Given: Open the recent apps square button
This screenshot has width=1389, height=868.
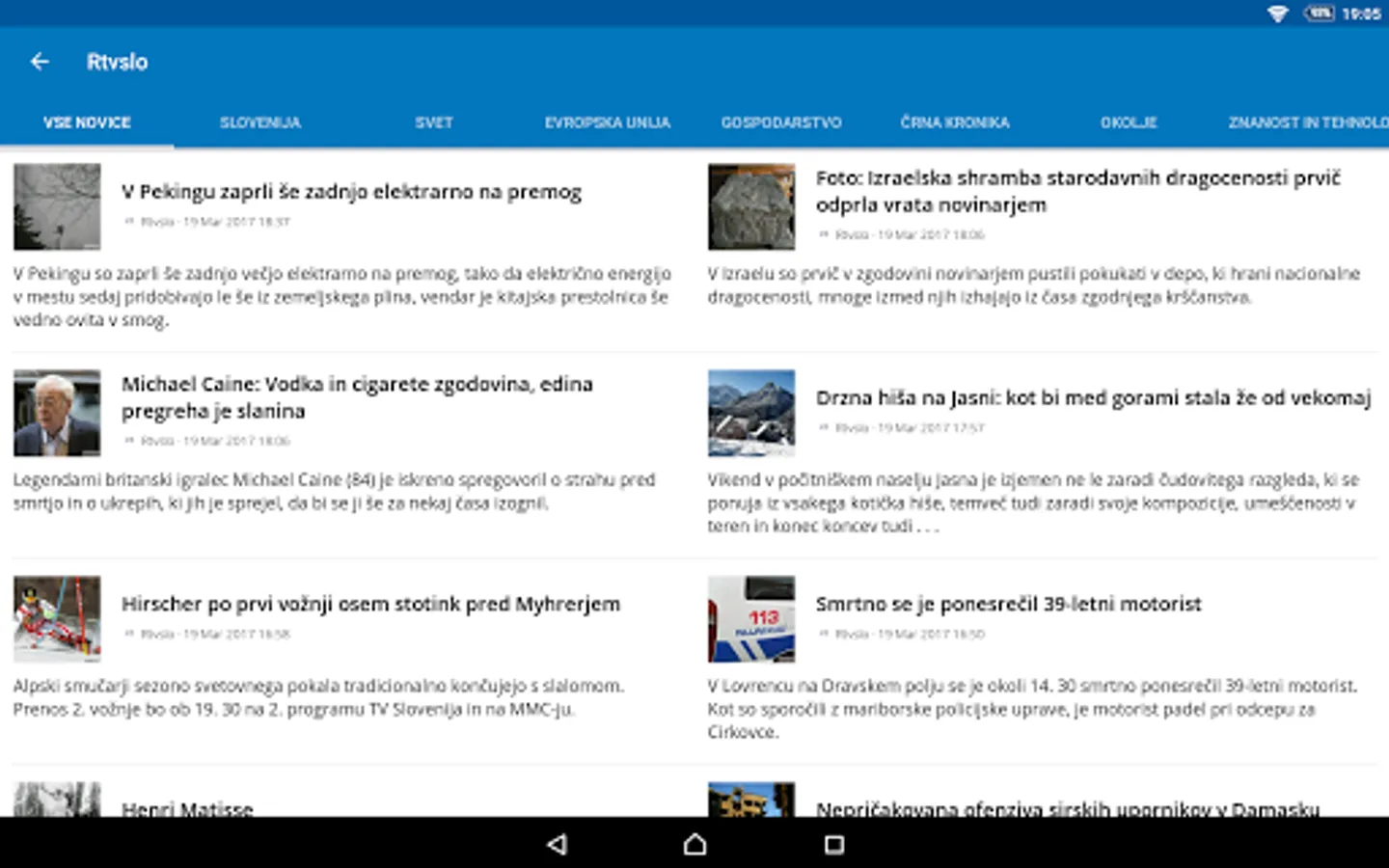Looking at the screenshot, I should (834, 845).
